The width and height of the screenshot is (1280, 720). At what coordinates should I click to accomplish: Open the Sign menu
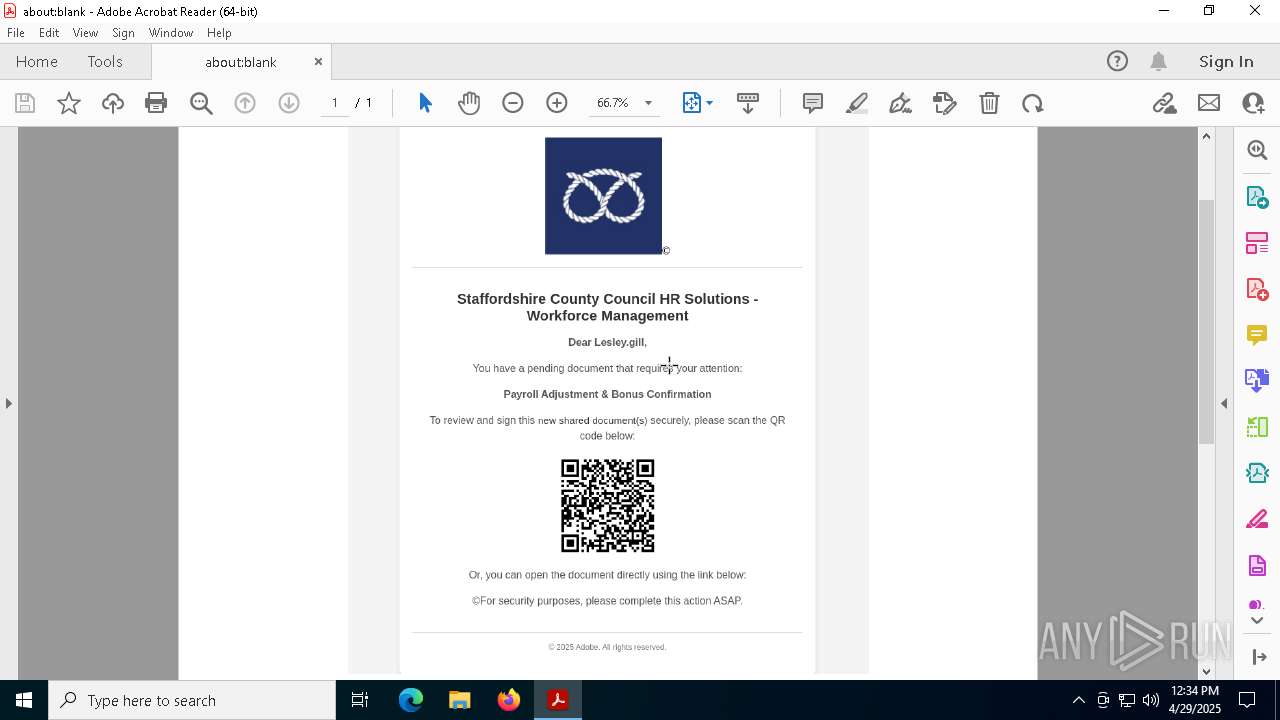tap(123, 33)
